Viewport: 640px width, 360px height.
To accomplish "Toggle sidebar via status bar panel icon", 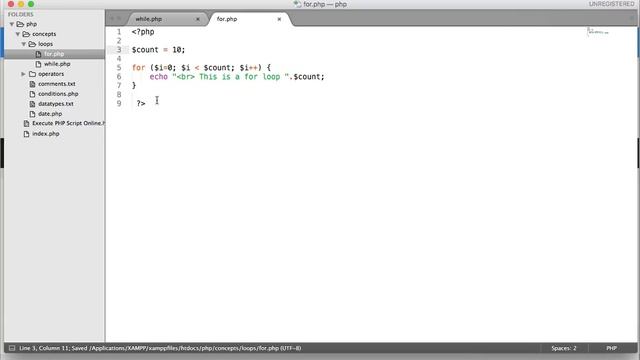I will 12,348.
